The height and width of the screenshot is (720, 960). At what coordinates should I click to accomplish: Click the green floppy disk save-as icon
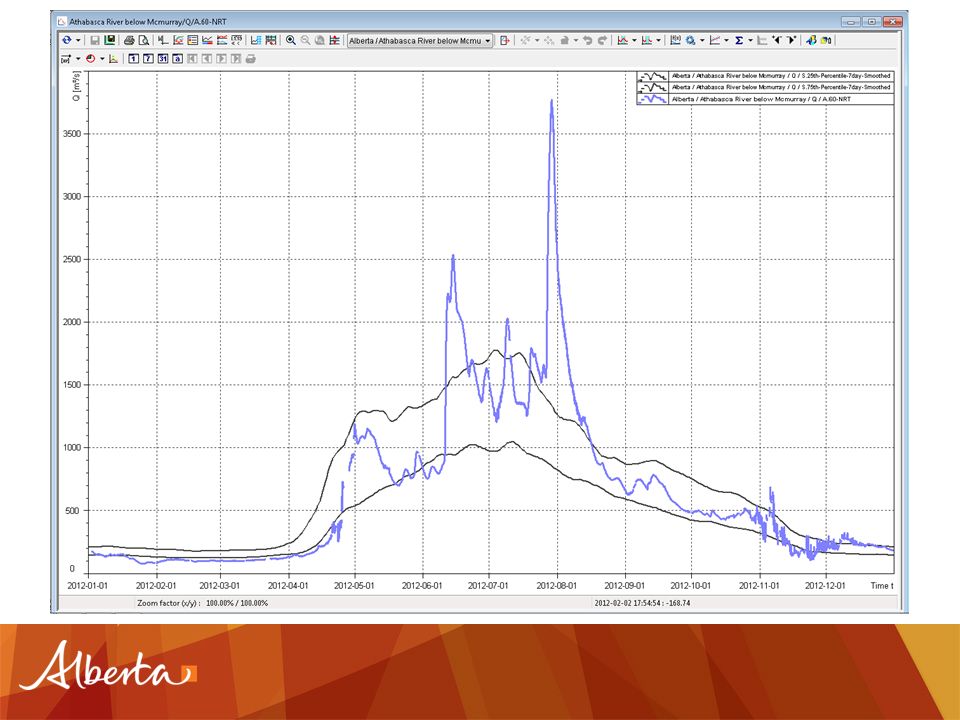(110, 40)
